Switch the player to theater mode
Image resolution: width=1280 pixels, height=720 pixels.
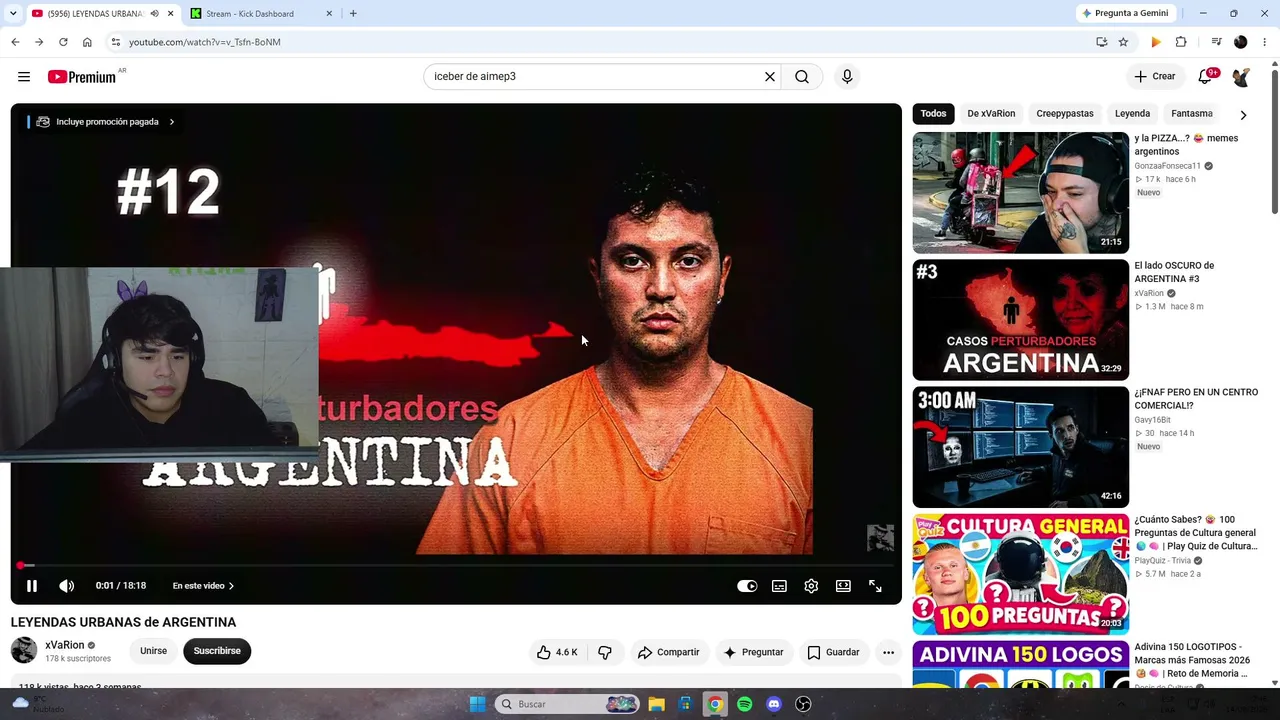tap(843, 586)
